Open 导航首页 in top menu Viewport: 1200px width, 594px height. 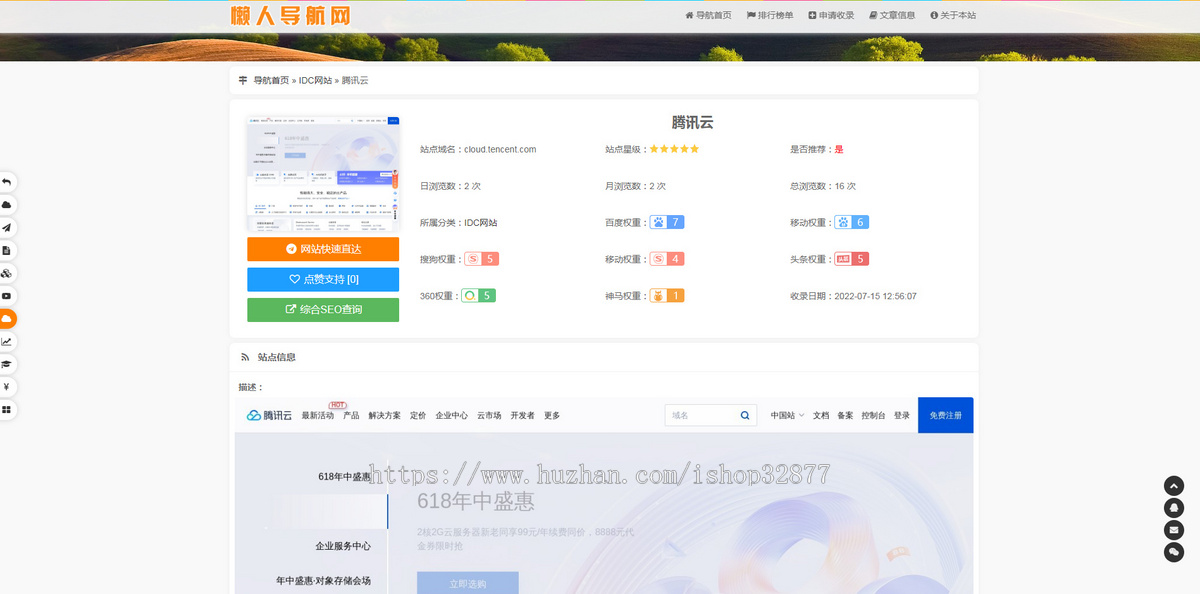coord(708,15)
